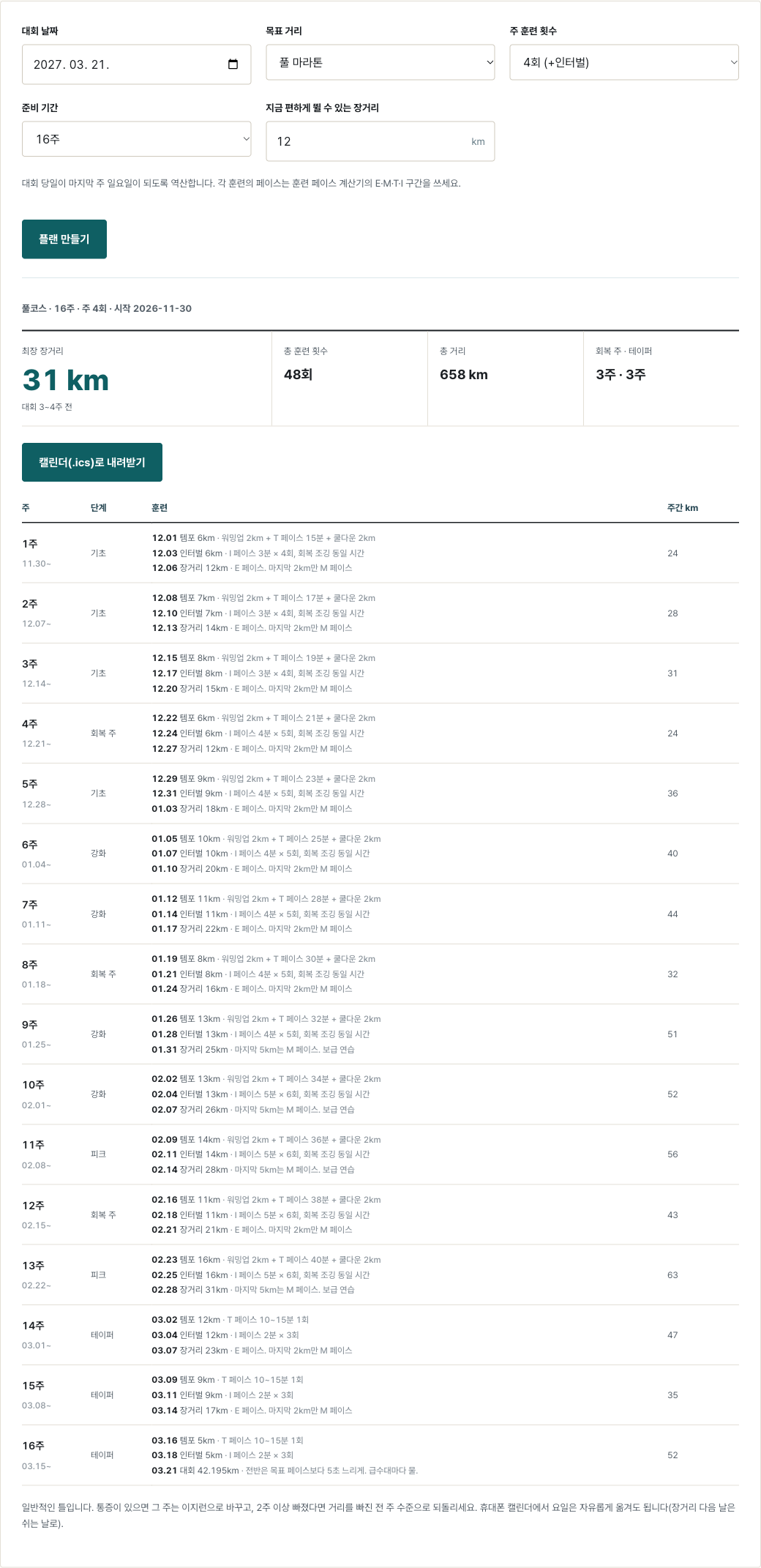
Task: Click the 12.10 인터벌 7km workout entry
Action: [258, 613]
